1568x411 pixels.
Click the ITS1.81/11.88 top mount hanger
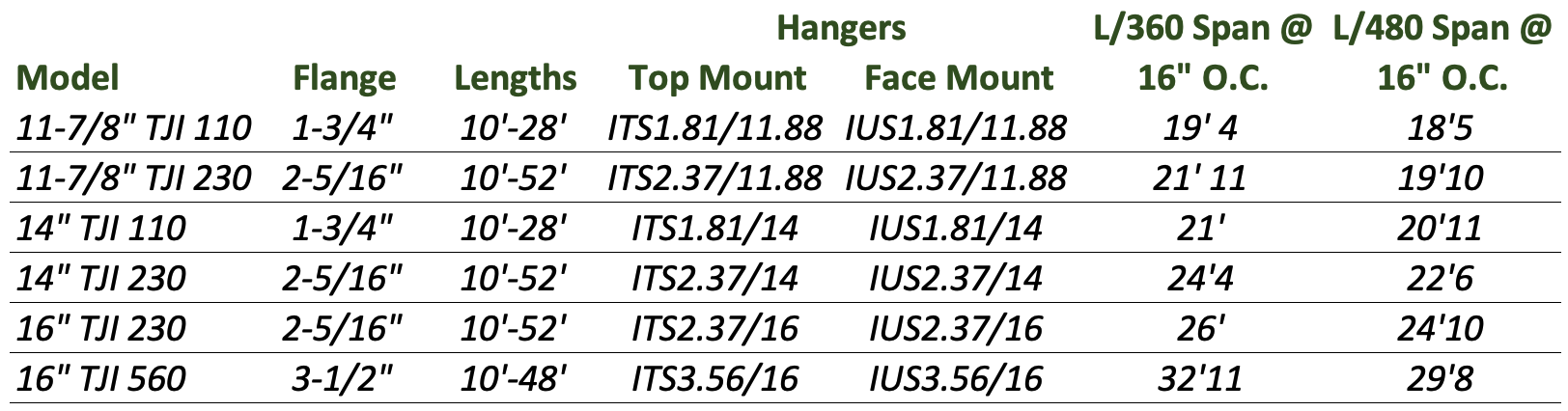pos(715,127)
